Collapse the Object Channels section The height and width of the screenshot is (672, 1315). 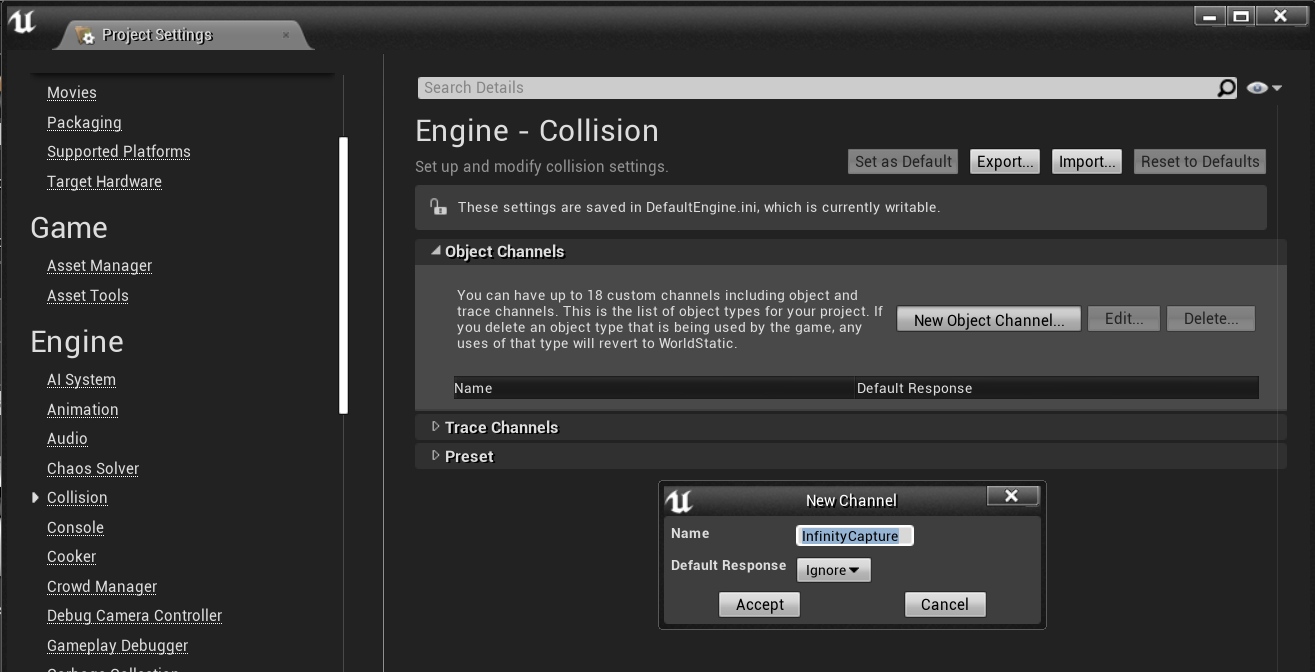[x=435, y=251]
